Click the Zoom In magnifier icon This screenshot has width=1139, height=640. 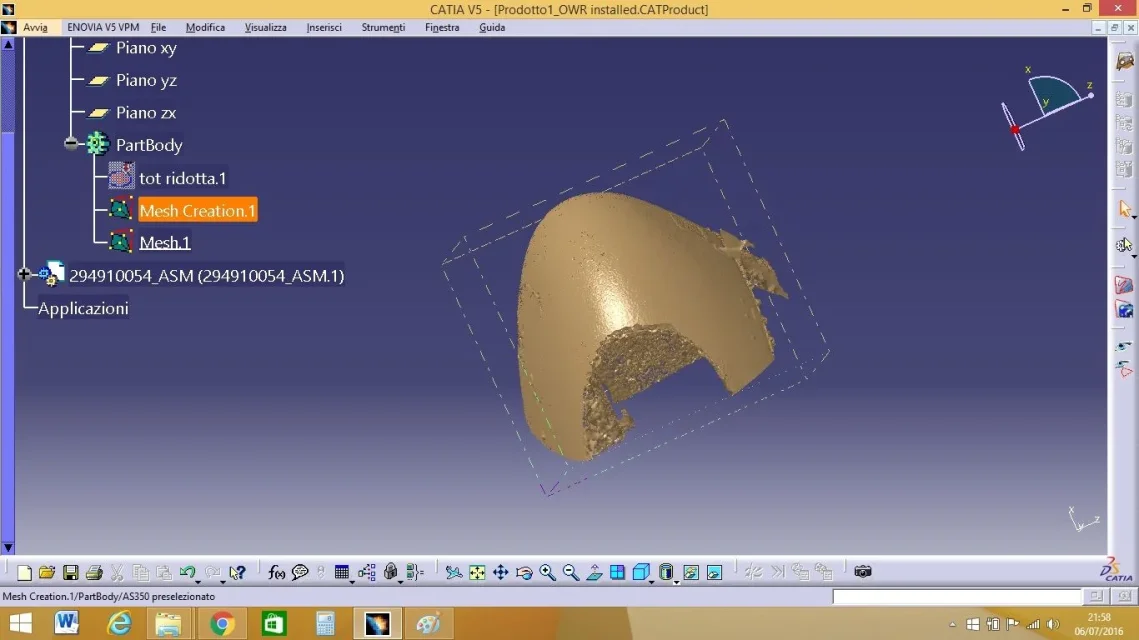547,572
